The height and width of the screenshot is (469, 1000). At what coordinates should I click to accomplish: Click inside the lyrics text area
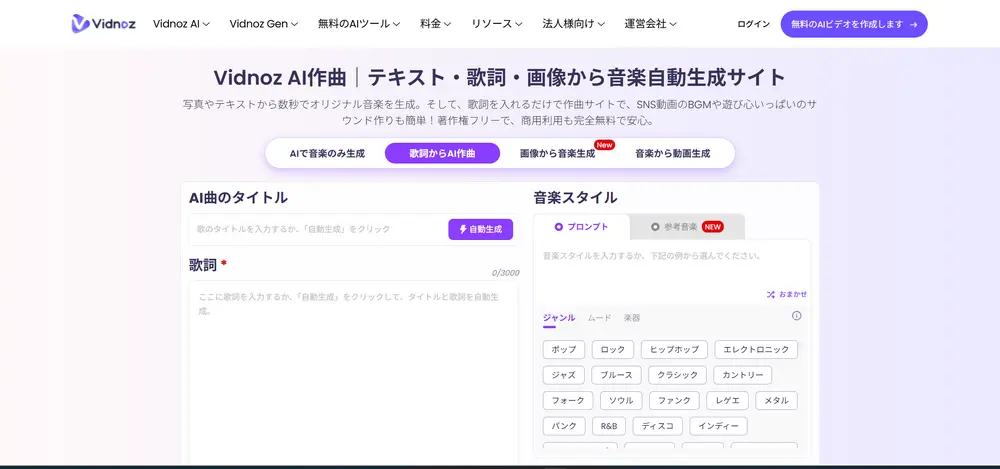tap(353, 373)
